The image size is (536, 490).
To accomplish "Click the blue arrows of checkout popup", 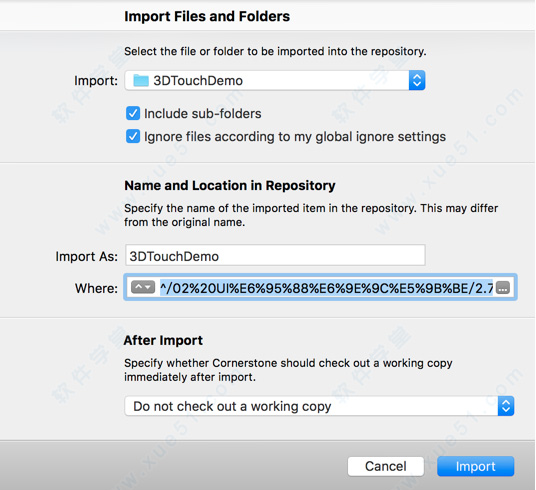I will (x=506, y=406).
